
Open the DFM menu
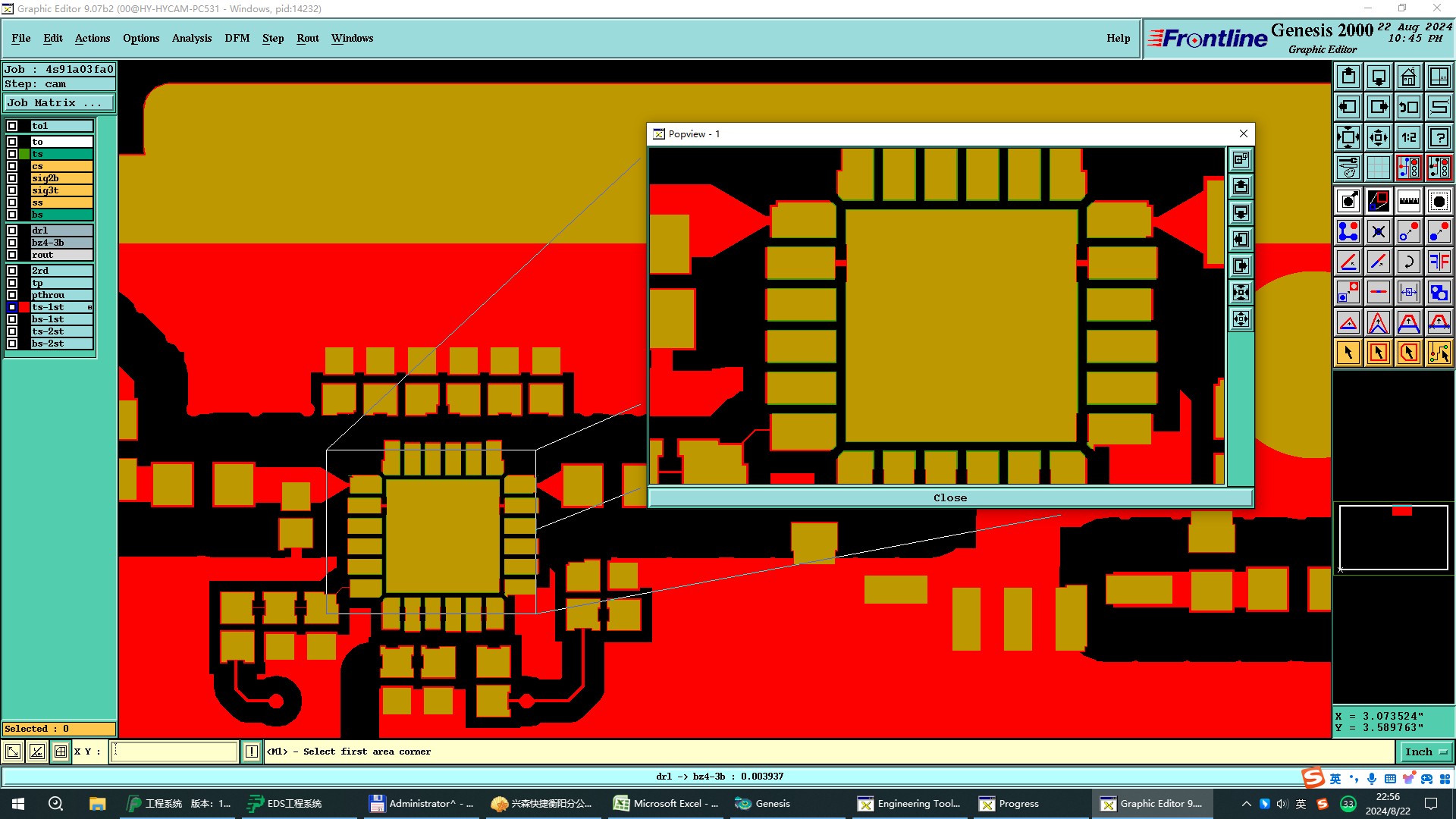[x=237, y=38]
